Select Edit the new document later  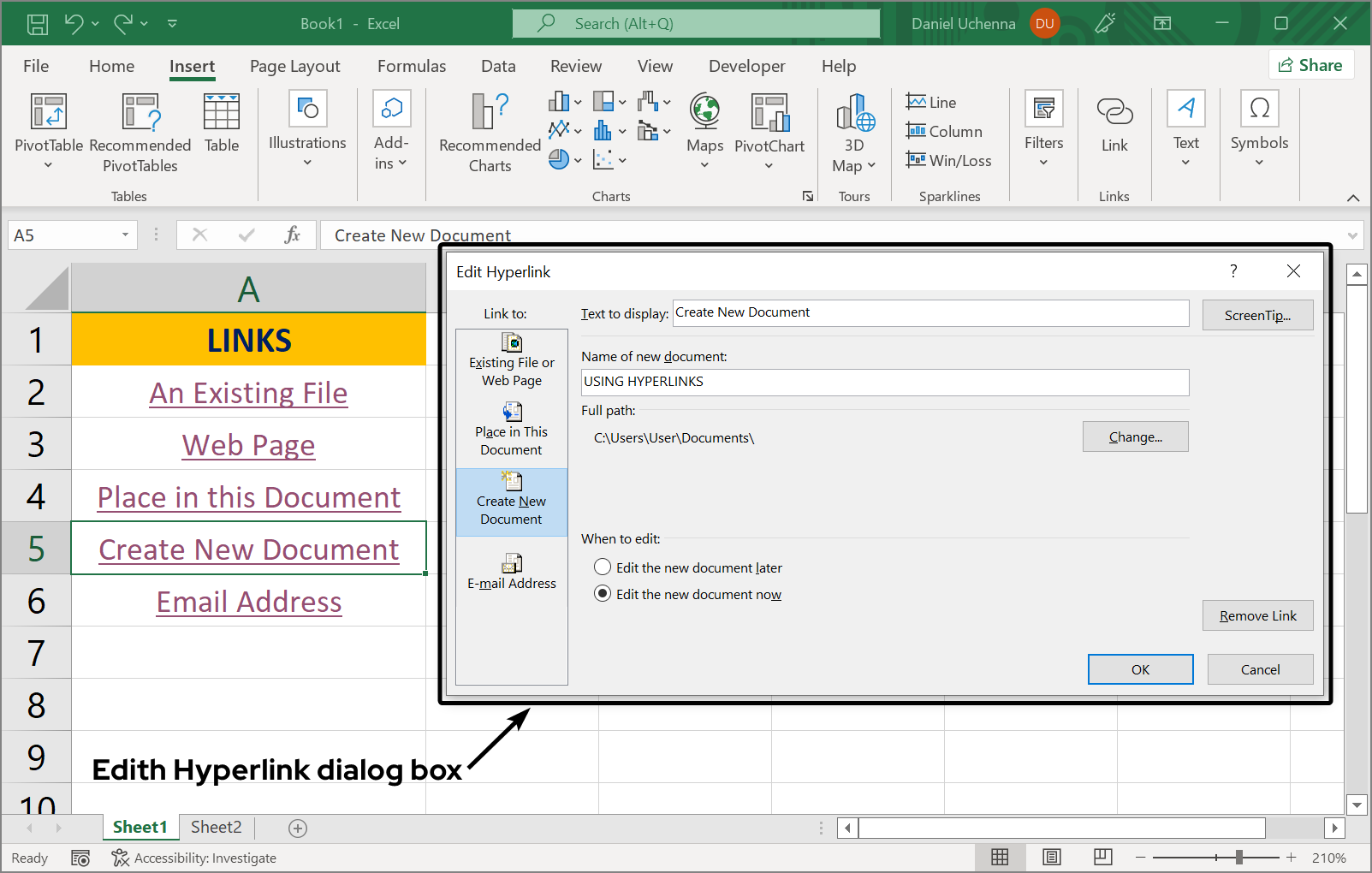tap(603, 567)
